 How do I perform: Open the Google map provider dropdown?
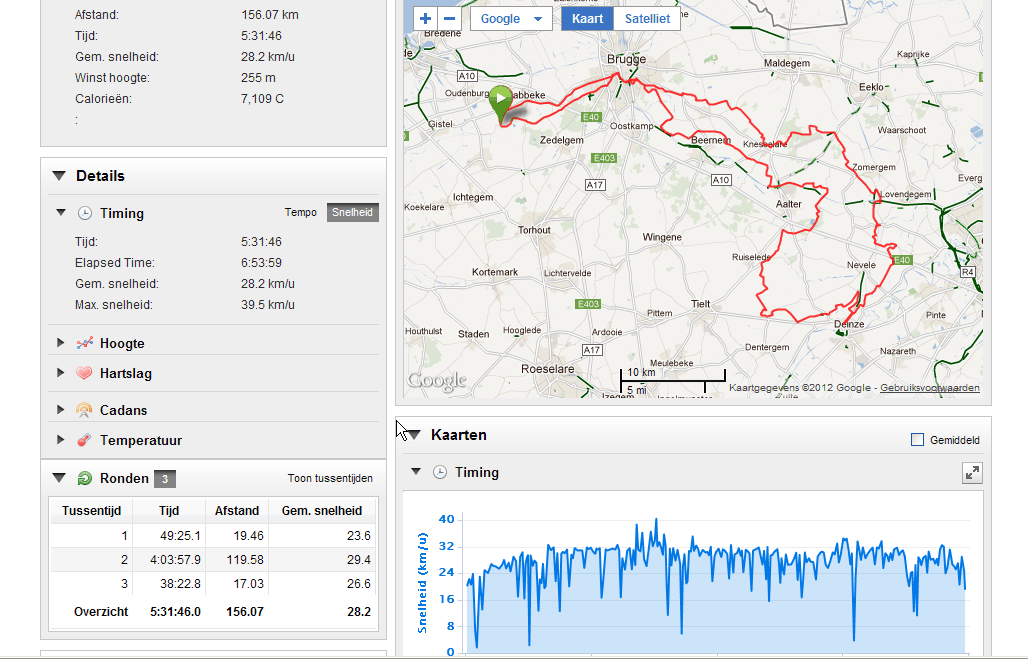(x=511, y=19)
